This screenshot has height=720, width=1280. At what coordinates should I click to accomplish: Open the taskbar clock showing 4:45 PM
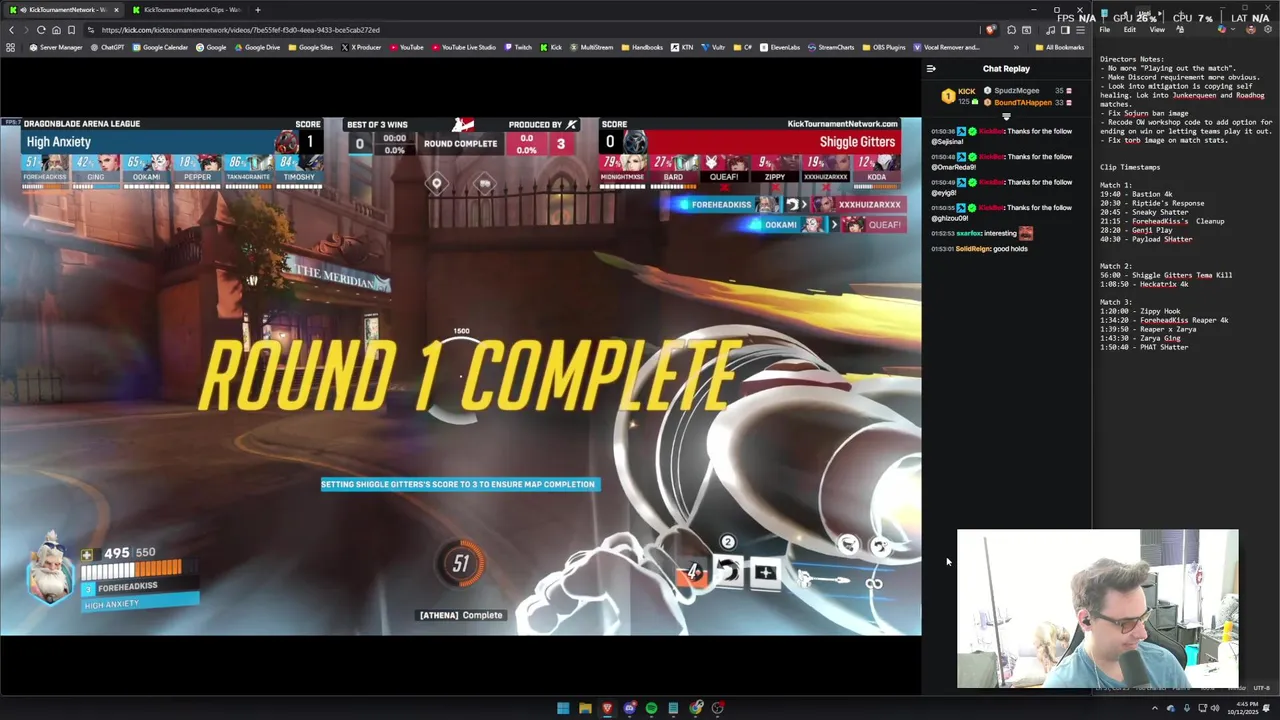1245,708
